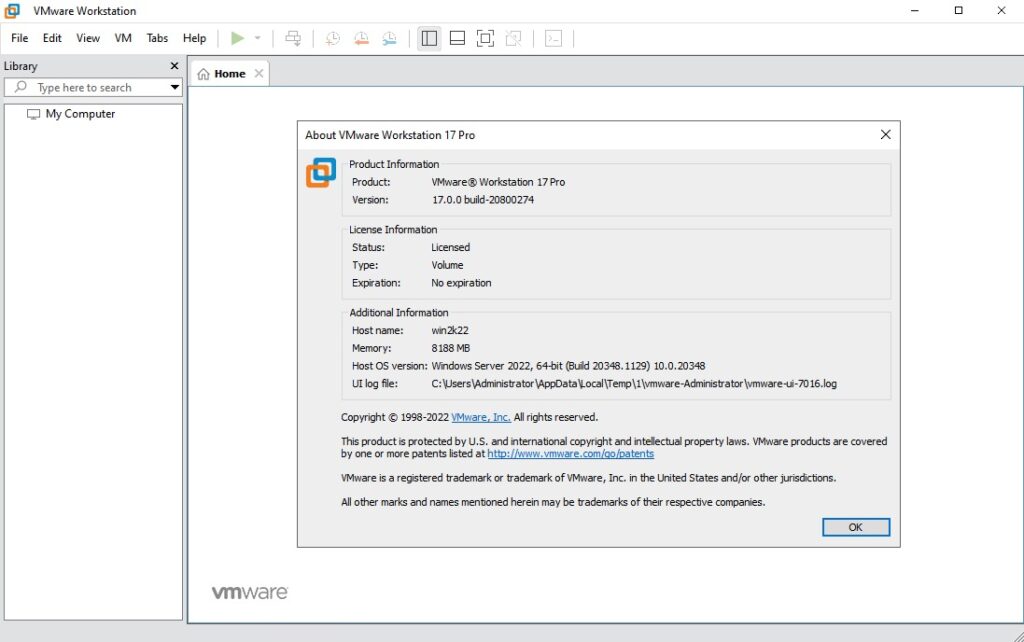Click Revert to snapshot toolbar icon
1024x642 pixels.
tap(361, 39)
